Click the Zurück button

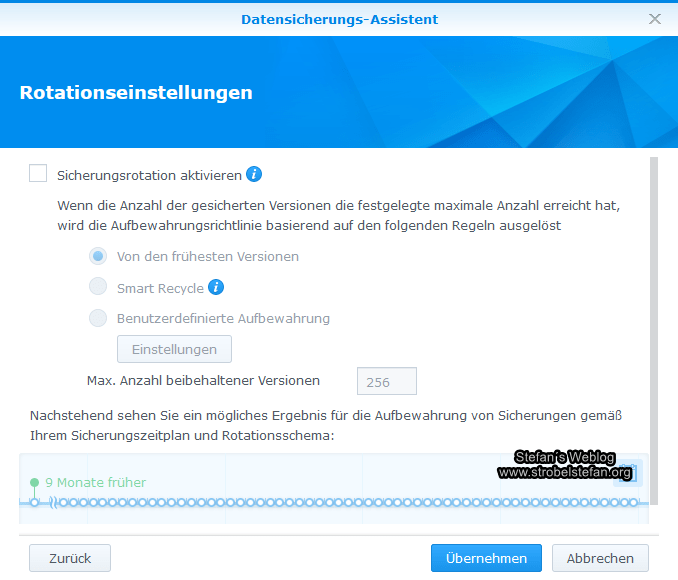(70, 558)
